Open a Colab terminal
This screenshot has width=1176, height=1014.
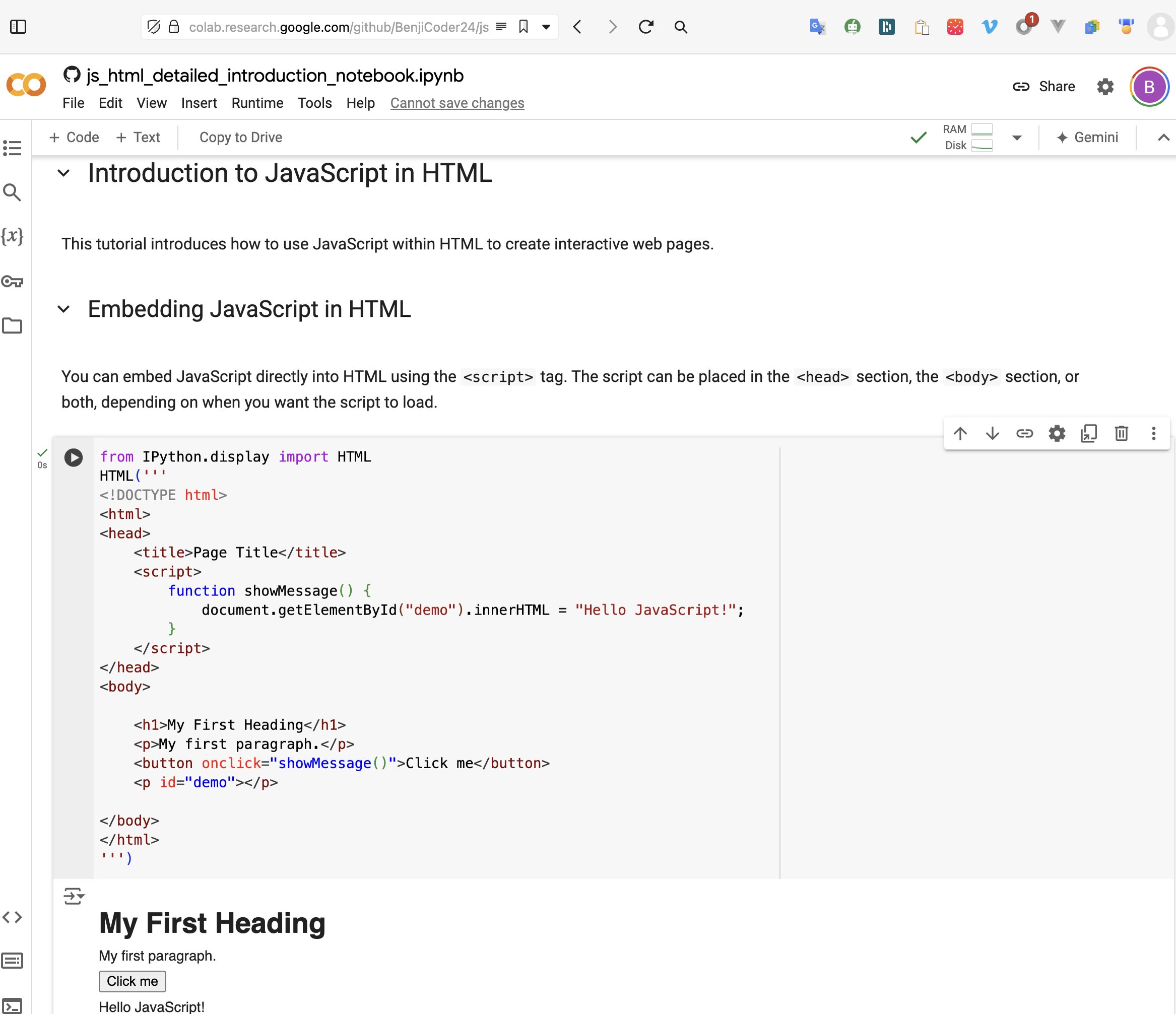click(13, 999)
